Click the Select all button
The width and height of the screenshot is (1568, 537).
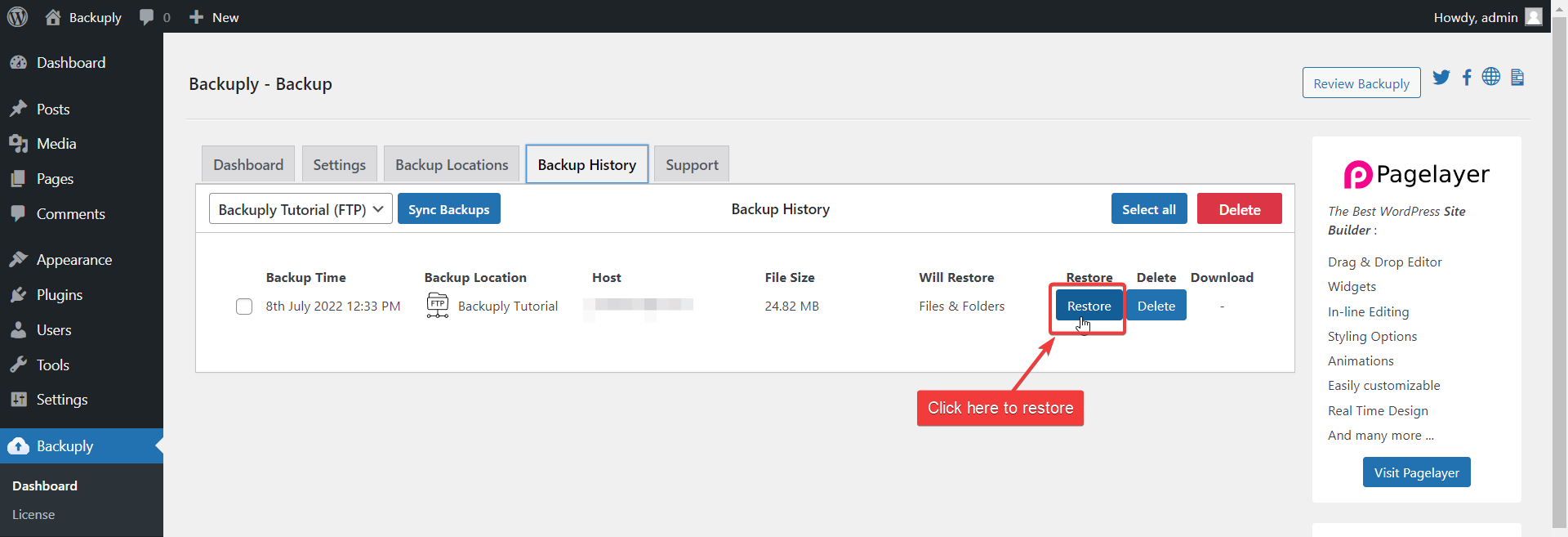click(1149, 209)
